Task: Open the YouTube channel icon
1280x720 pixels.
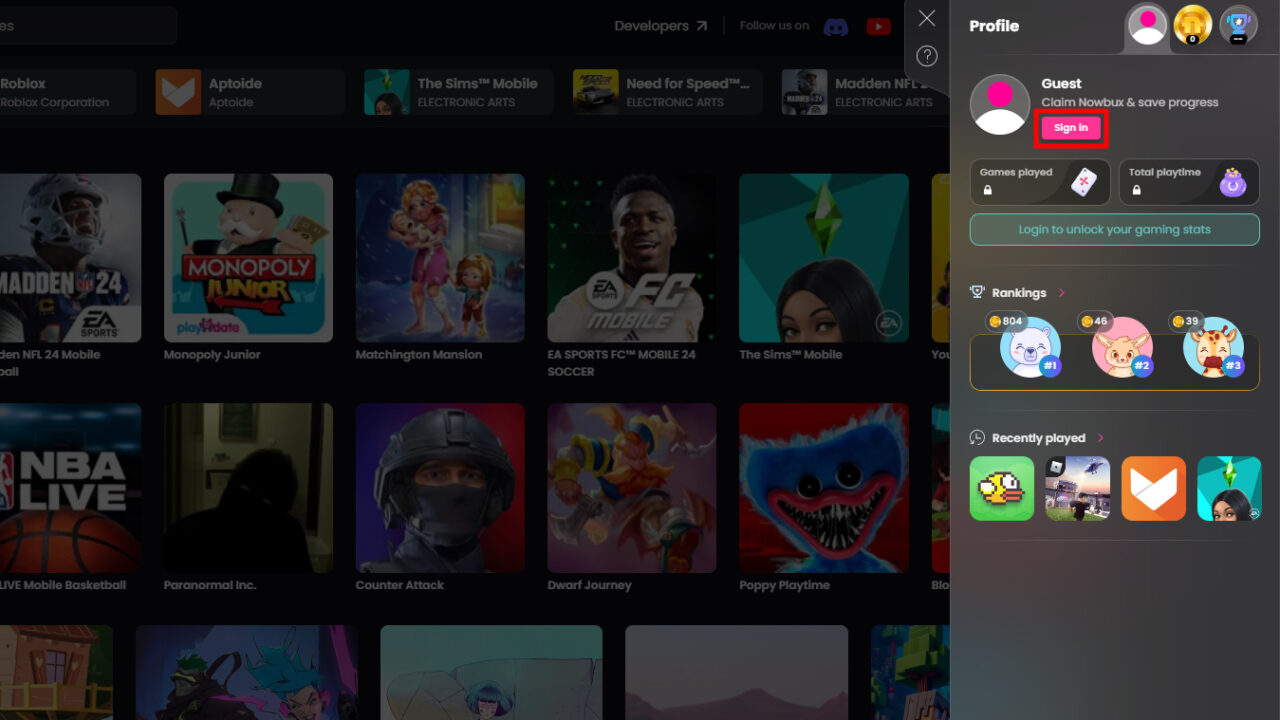Action: (878, 26)
